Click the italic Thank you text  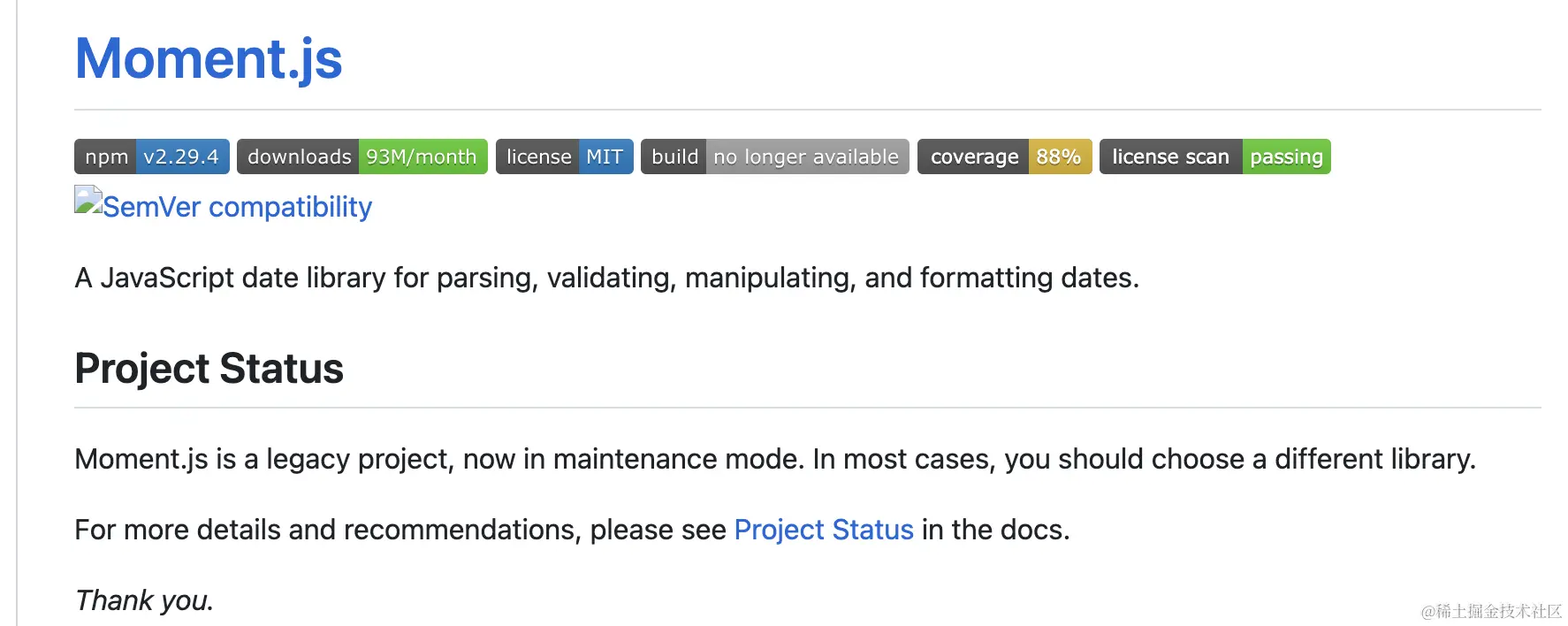(x=144, y=600)
